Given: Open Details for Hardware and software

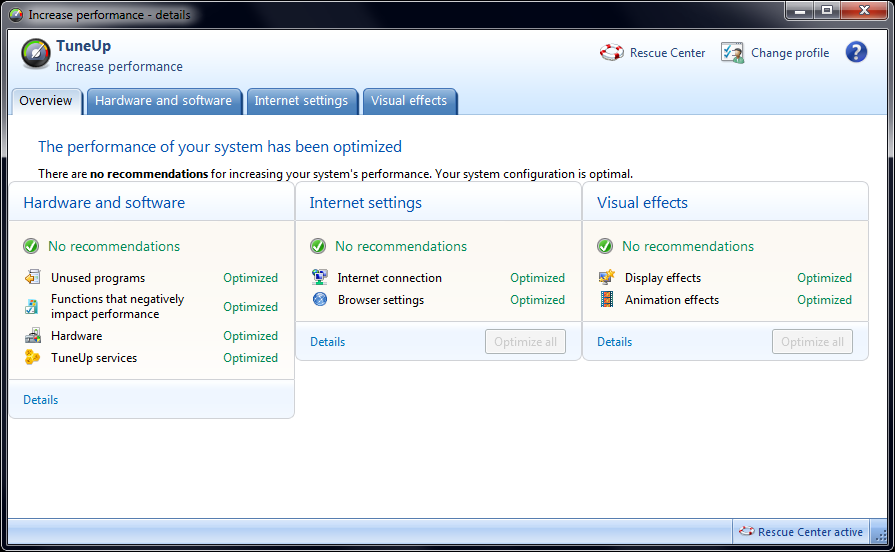Looking at the screenshot, I should pos(41,400).
